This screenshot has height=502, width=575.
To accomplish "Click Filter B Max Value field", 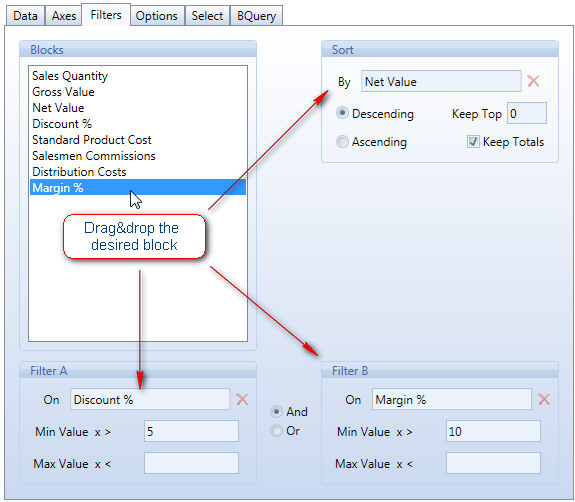I will point(493,463).
